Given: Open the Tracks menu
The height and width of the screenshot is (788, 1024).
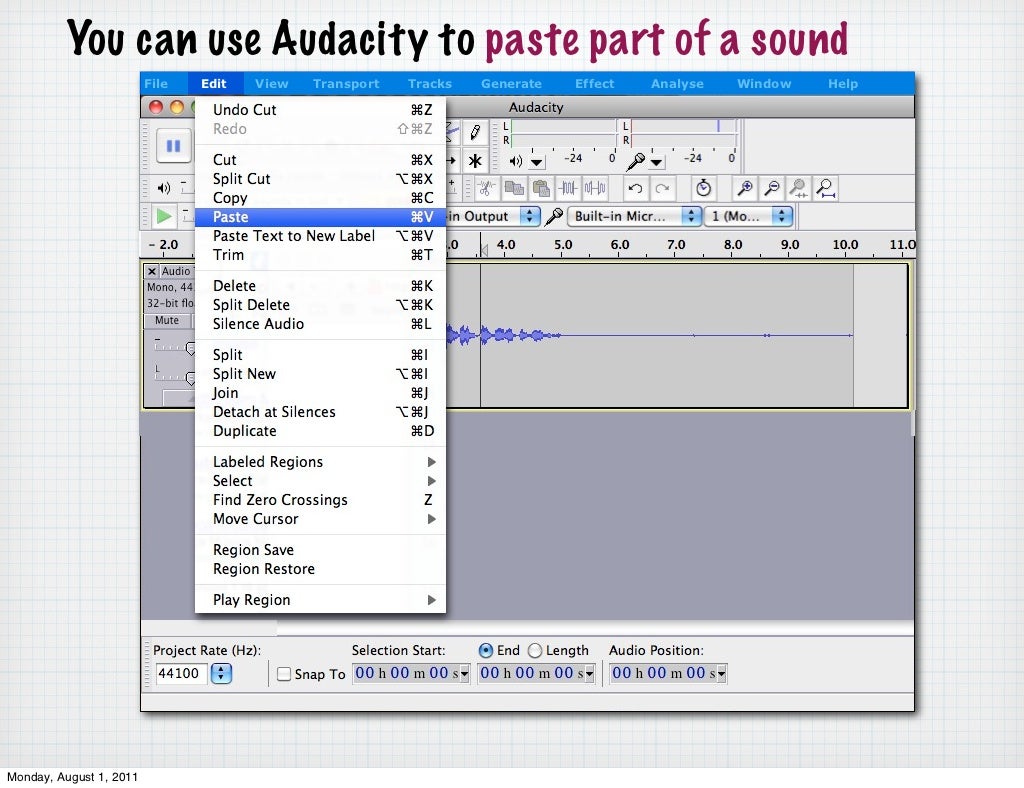Looking at the screenshot, I should click(430, 84).
